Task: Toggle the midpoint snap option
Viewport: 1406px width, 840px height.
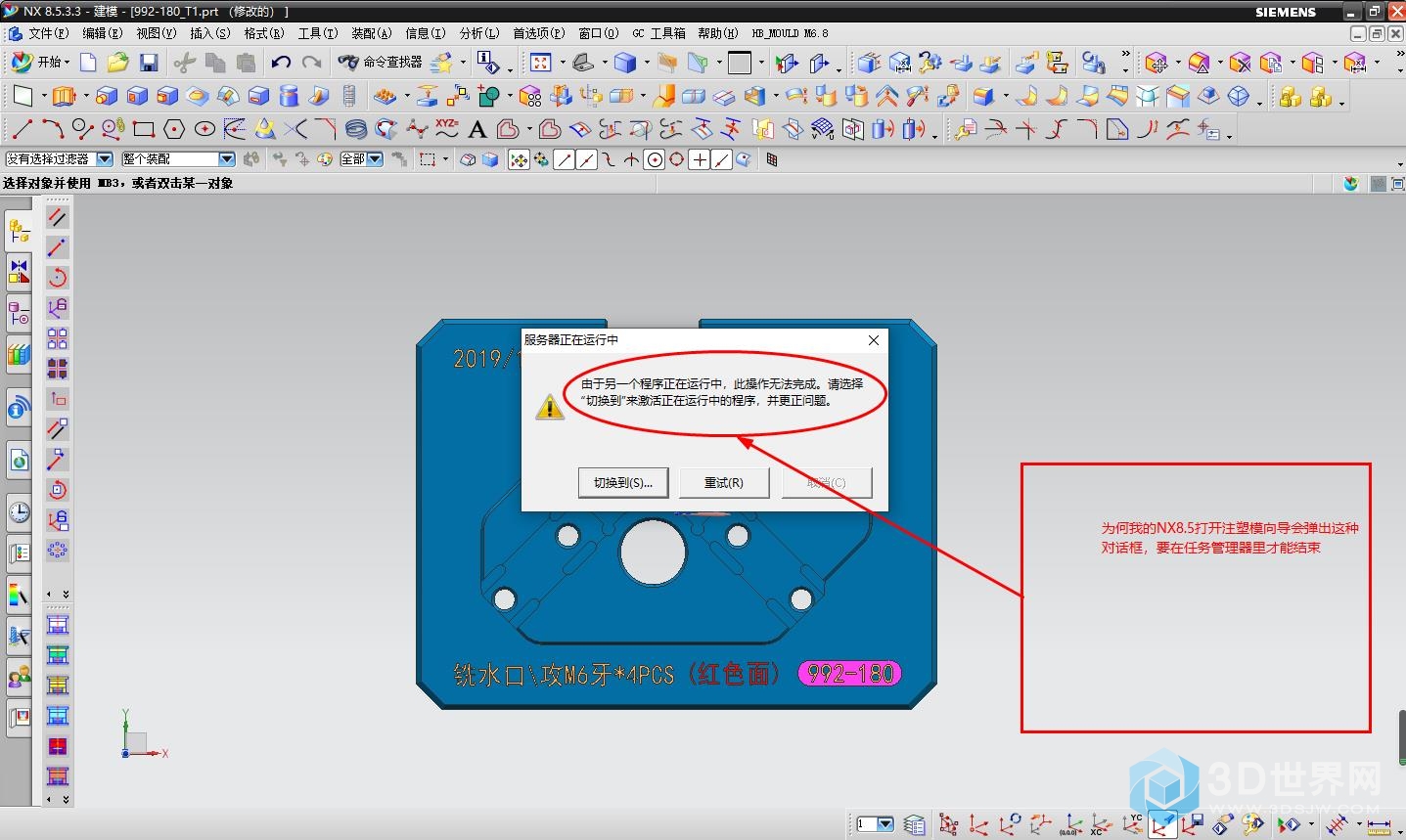Action: click(x=587, y=159)
